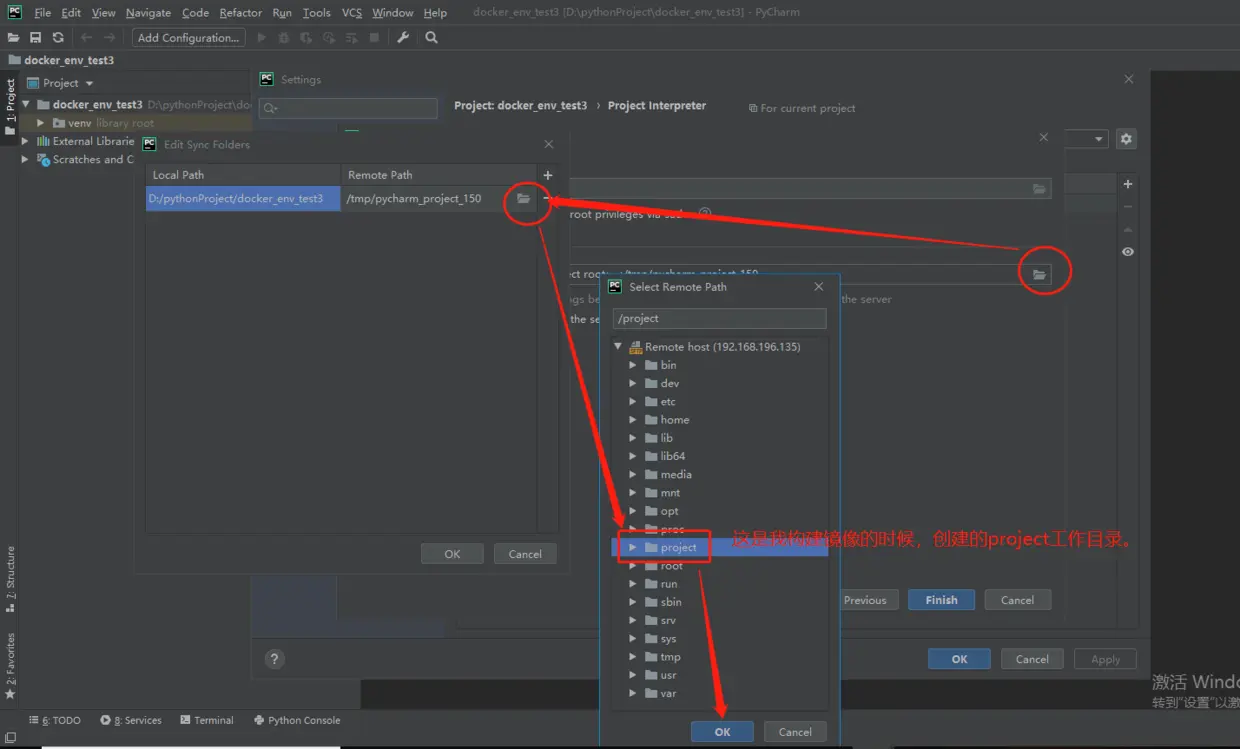Viewport: 1240px width, 749px height.
Task: Open the TODO tool window
Action: pos(55,720)
